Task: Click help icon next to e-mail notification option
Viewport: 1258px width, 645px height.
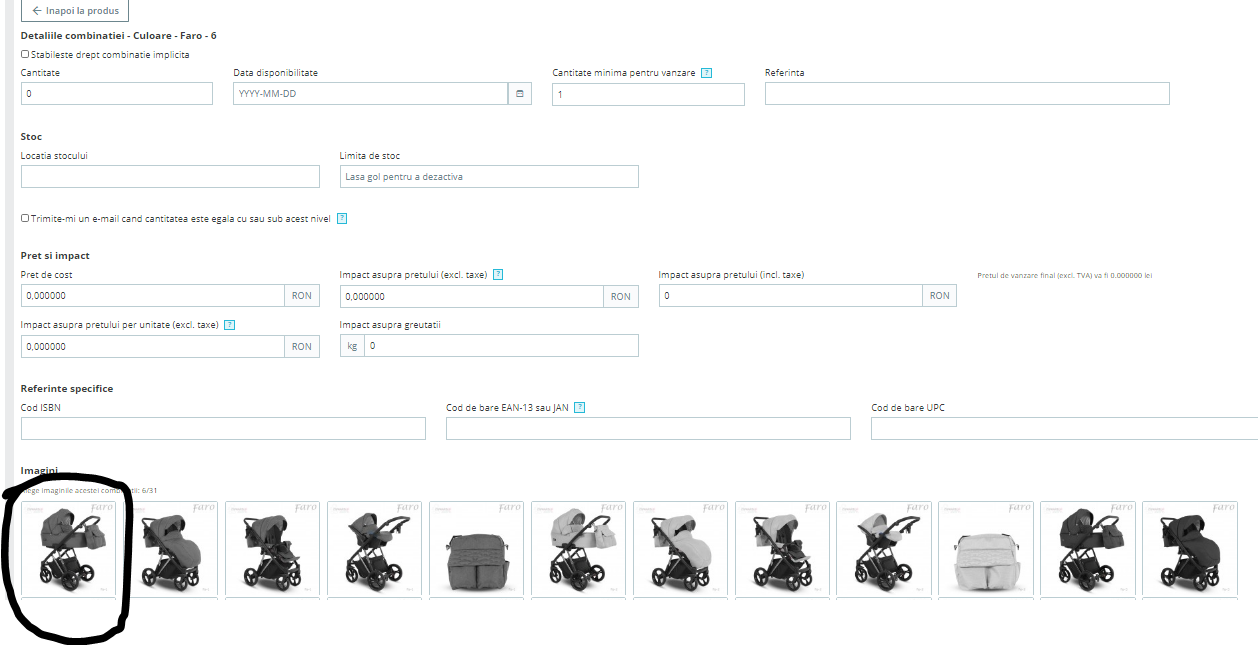Action: pos(342,218)
